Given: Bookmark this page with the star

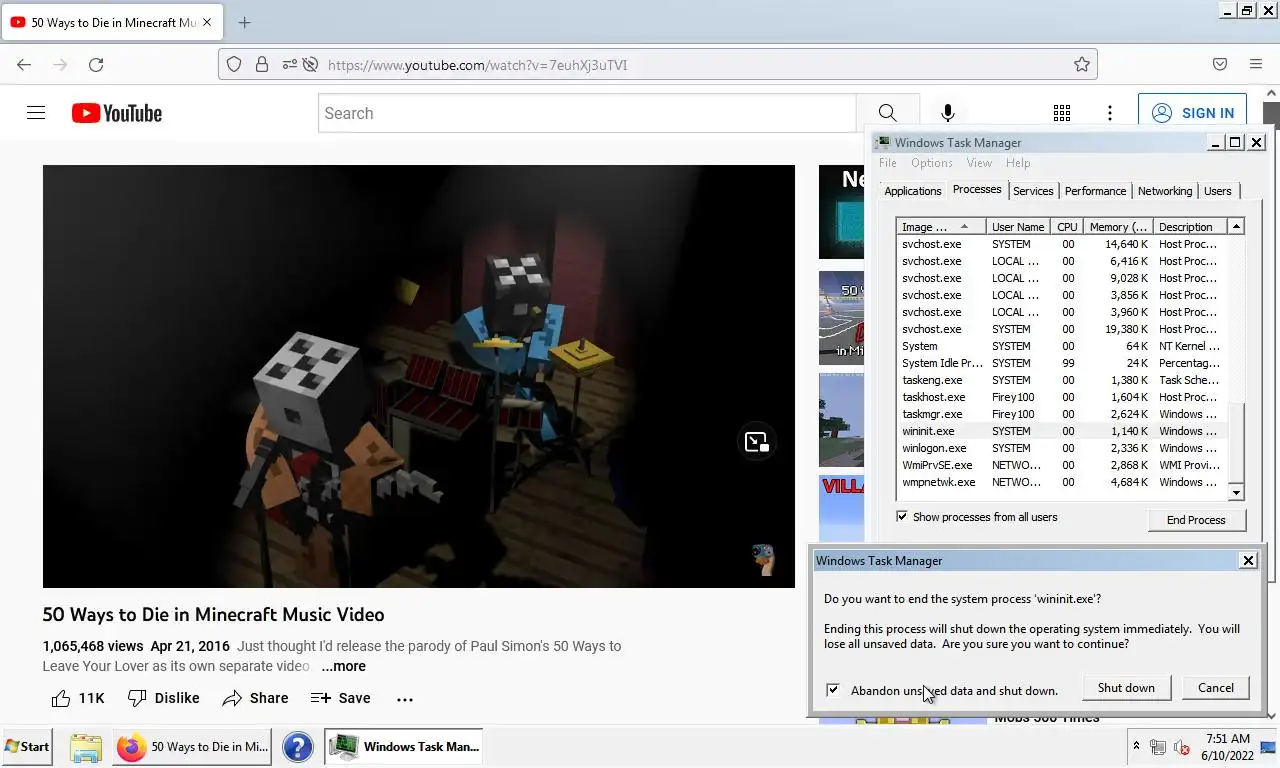Looking at the screenshot, I should [1082, 65].
